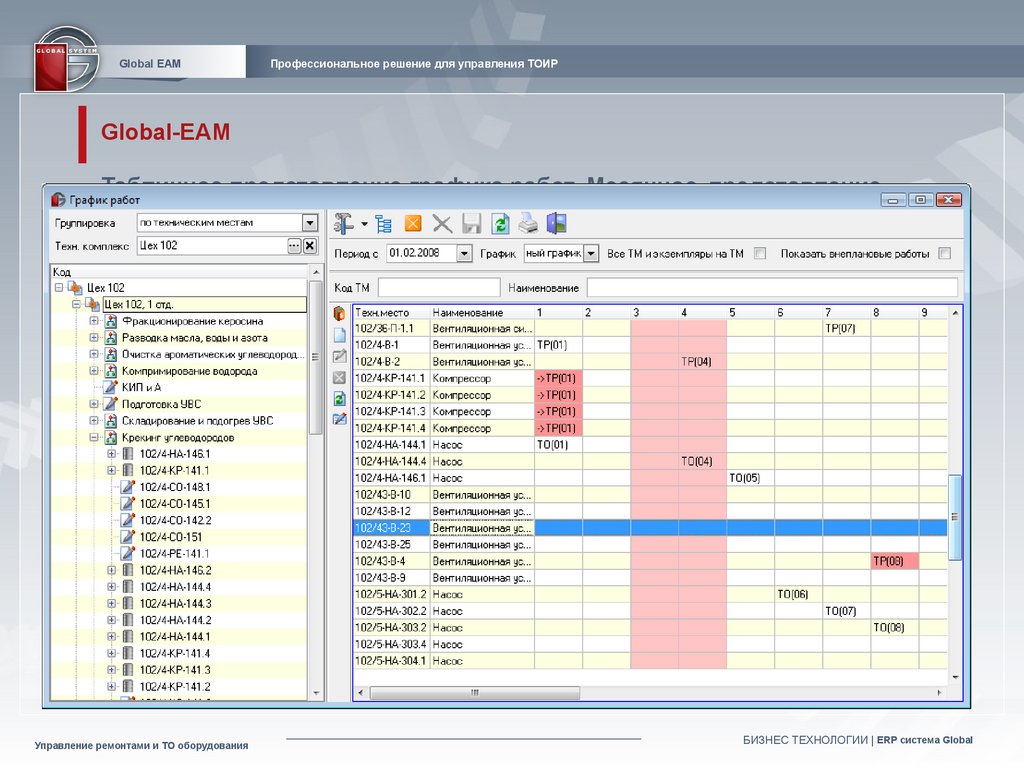
Task: Open the График type dropdown
Action: click(591, 254)
